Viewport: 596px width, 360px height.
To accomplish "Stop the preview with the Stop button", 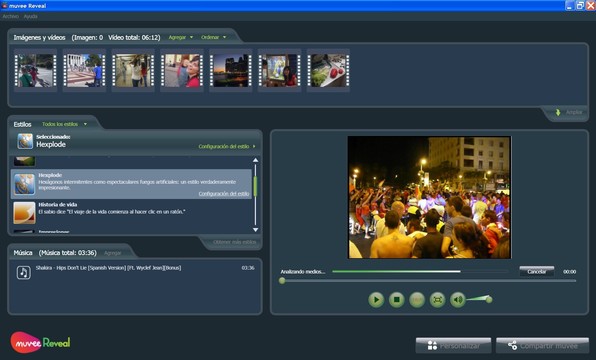I will point(396,300).
